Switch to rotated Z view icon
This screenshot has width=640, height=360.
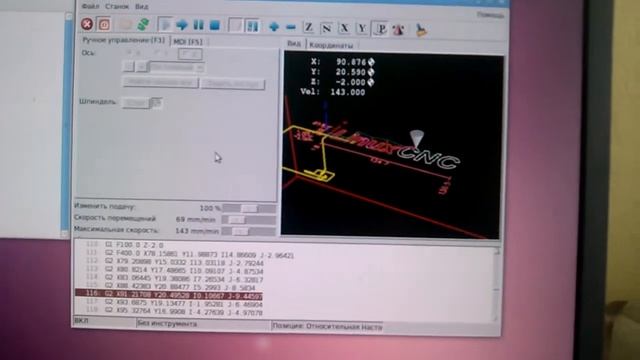click(x=326, y=28)
